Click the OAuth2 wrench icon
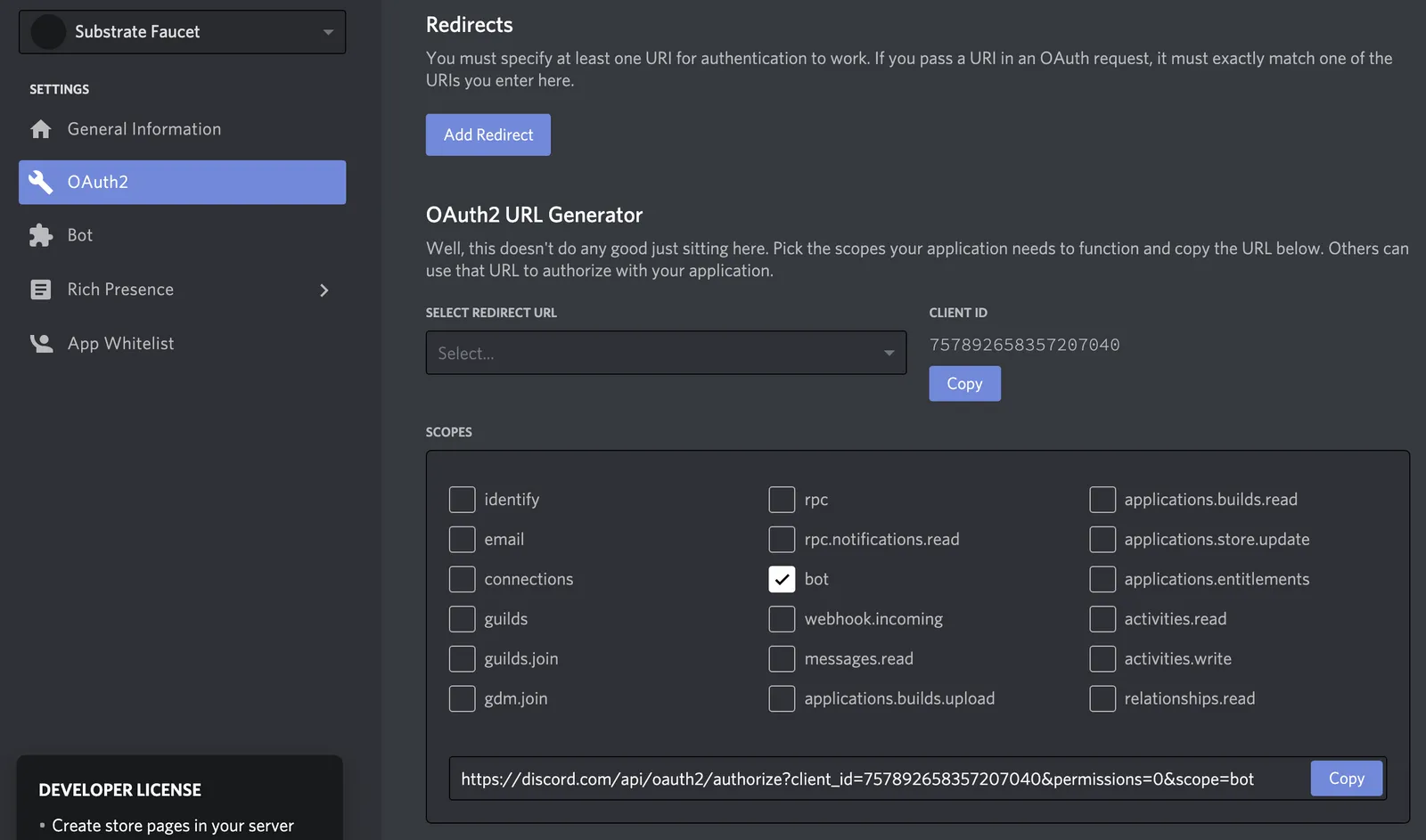The height and width of the screenshot is (840, 1426). pos(41,182)
